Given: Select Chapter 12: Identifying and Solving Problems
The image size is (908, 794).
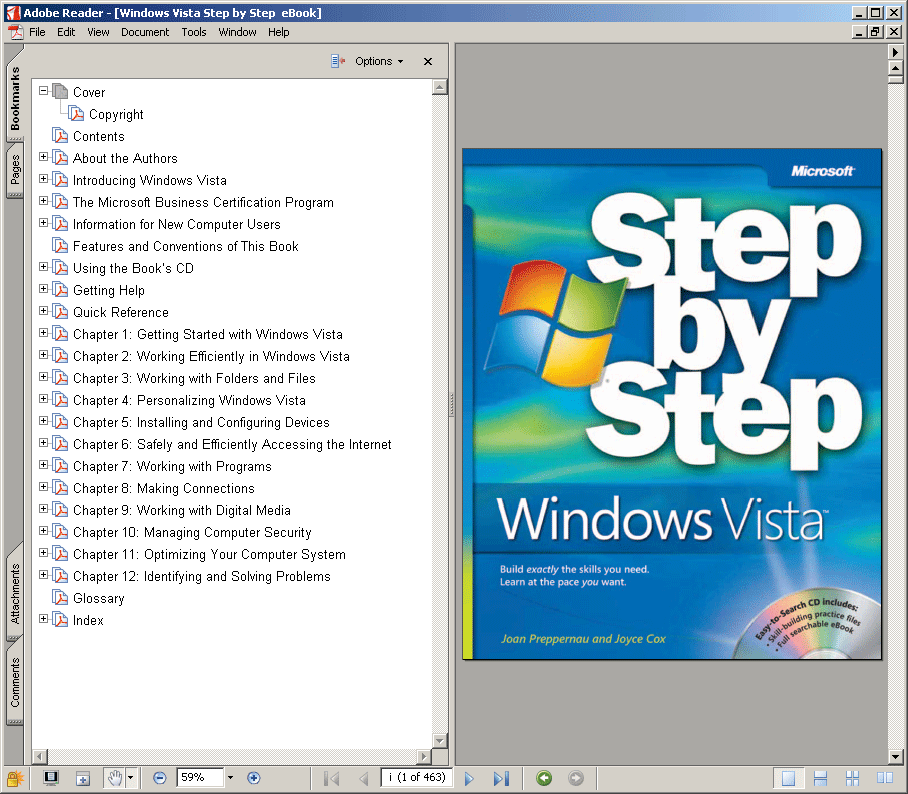Looking at the screenshot, I should tap(202, 576).
